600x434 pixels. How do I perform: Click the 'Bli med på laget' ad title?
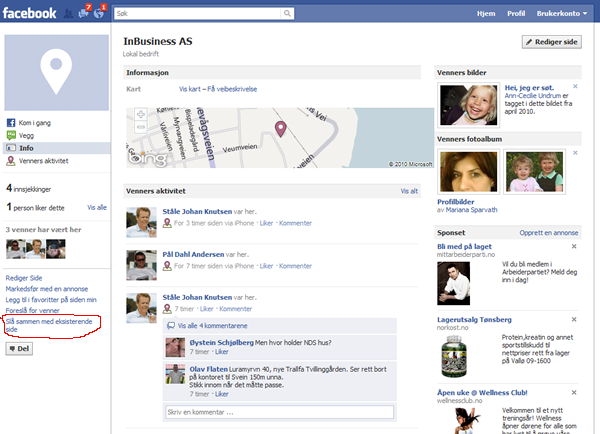click(464, 246)
